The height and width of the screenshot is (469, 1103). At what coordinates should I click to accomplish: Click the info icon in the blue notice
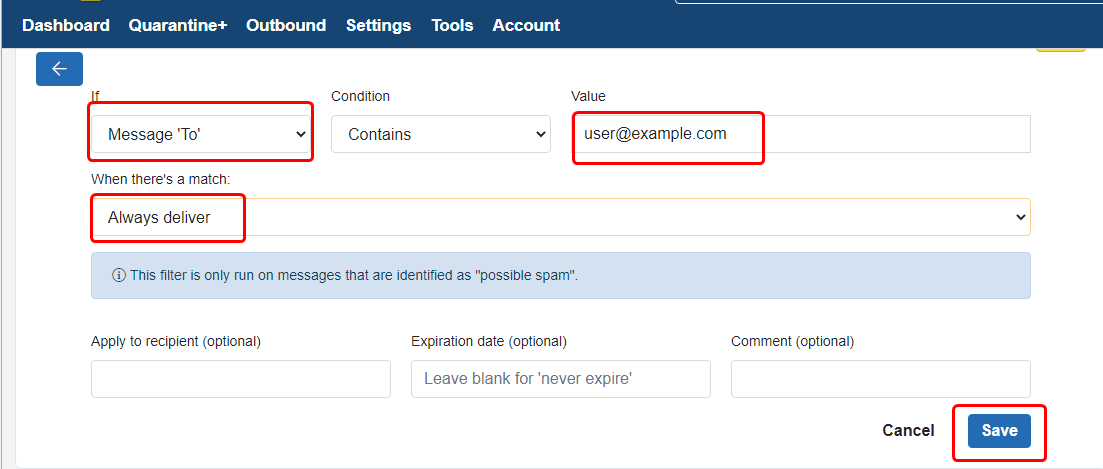pos(119,275)
